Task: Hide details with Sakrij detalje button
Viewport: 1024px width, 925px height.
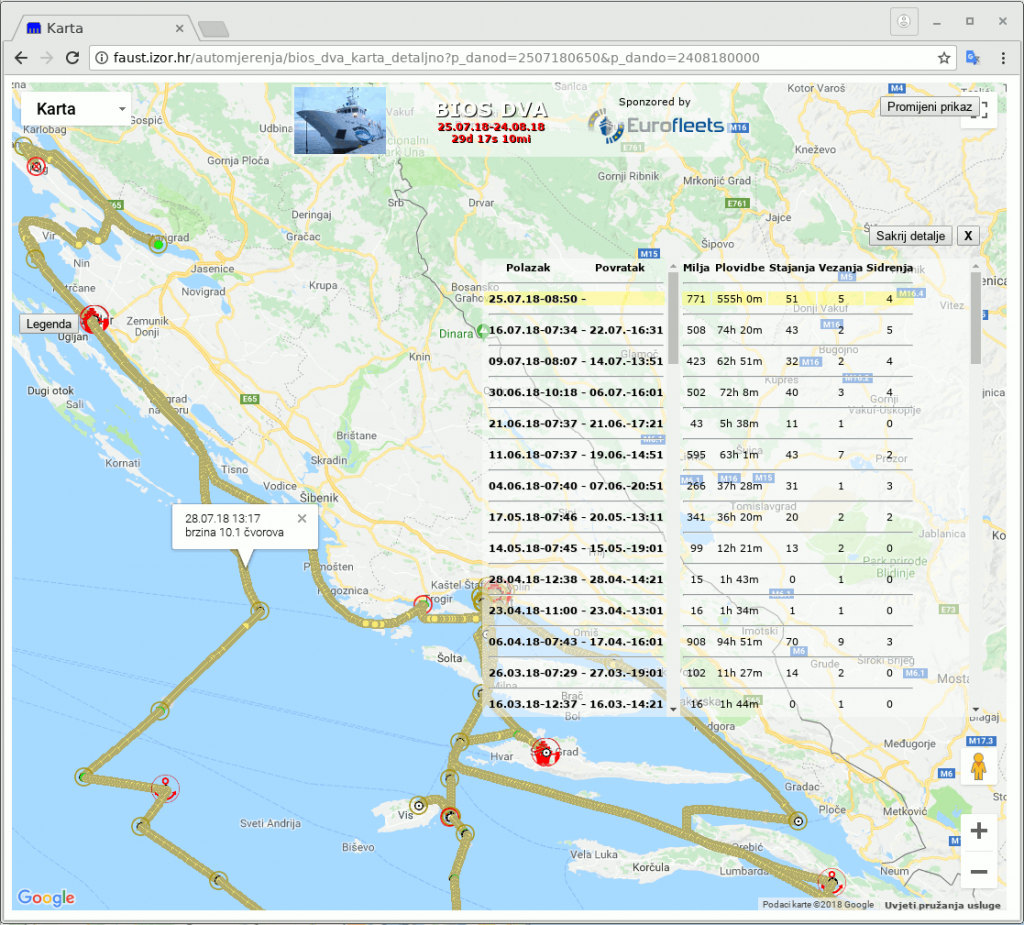Action: click(909, 236)
